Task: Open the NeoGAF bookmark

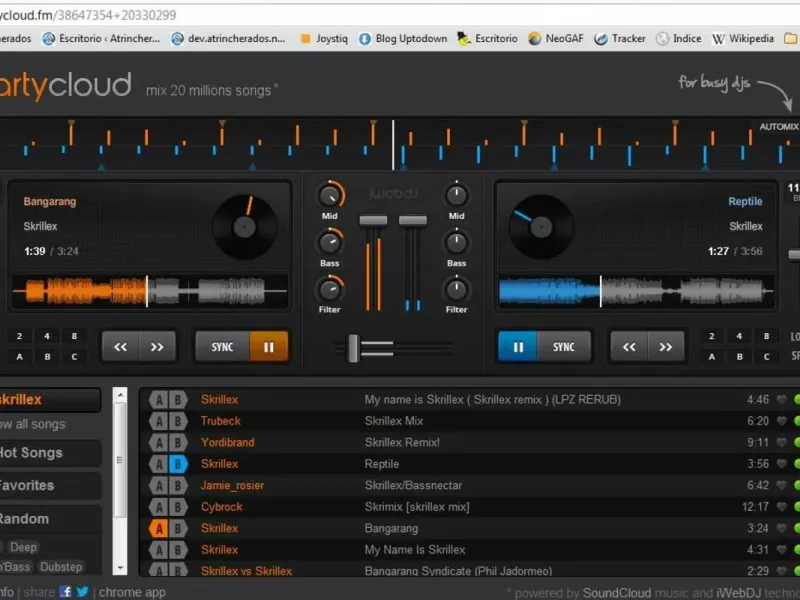Action: (556, 39)
